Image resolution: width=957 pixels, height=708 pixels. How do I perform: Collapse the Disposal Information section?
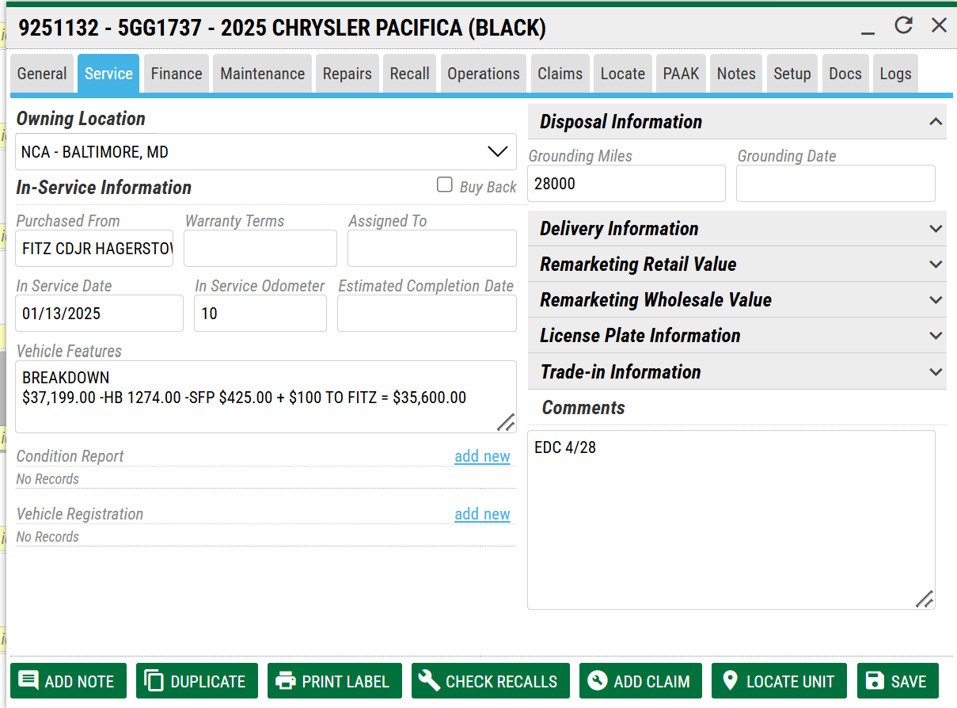coord(935,122)
